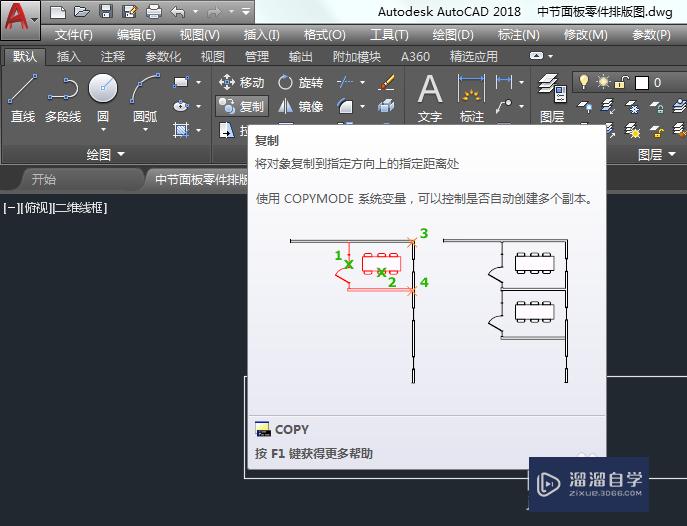The width and height of the screenshot is (687, 526).
Task: Open the 编辑(E) menu
Action: [x=136, y=35]
